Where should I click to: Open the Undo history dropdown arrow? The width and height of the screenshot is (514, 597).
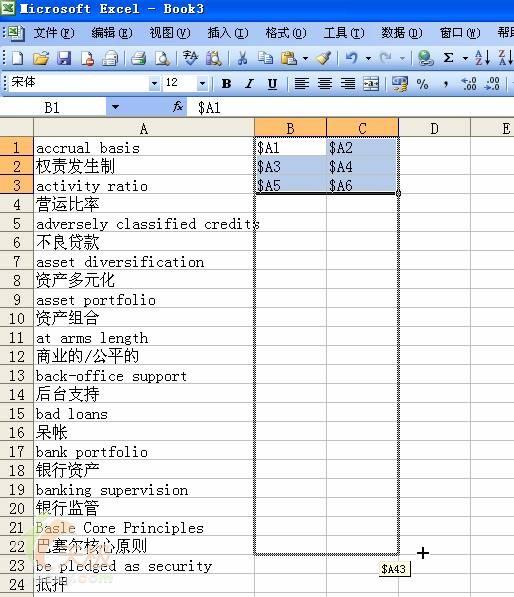[x=368, y=58]
